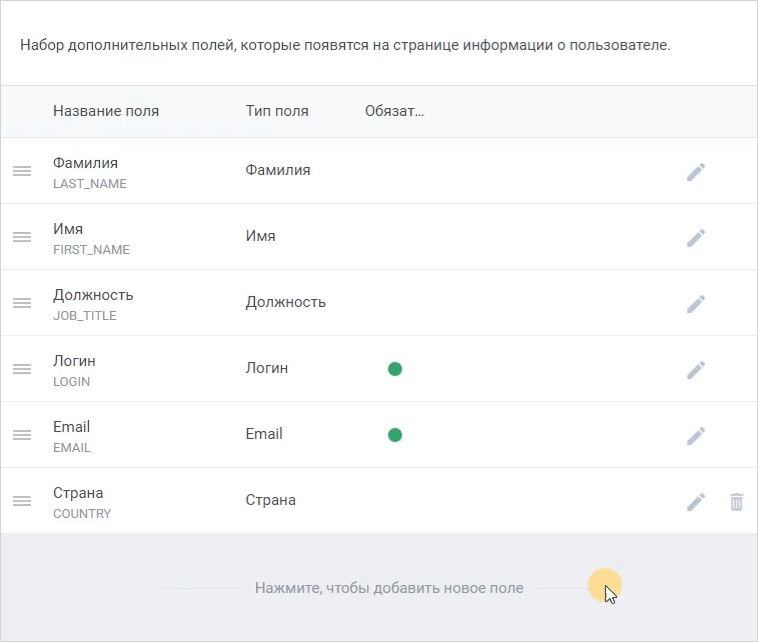This screenshot has height=642, width=758.
Task: Select the 'Название поля' column header
Action: pos(106,111)
